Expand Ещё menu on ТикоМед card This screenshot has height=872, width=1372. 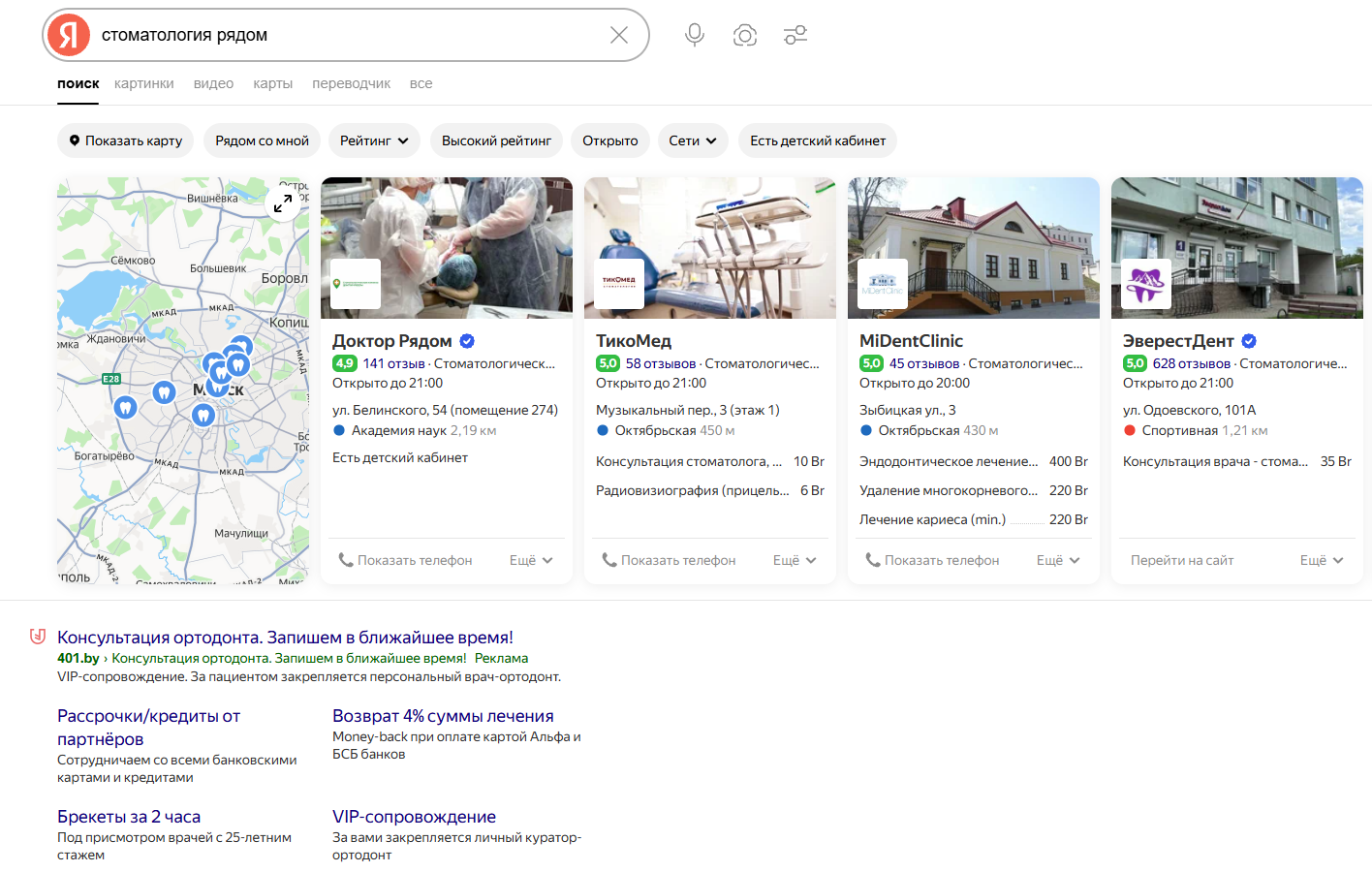795,560
